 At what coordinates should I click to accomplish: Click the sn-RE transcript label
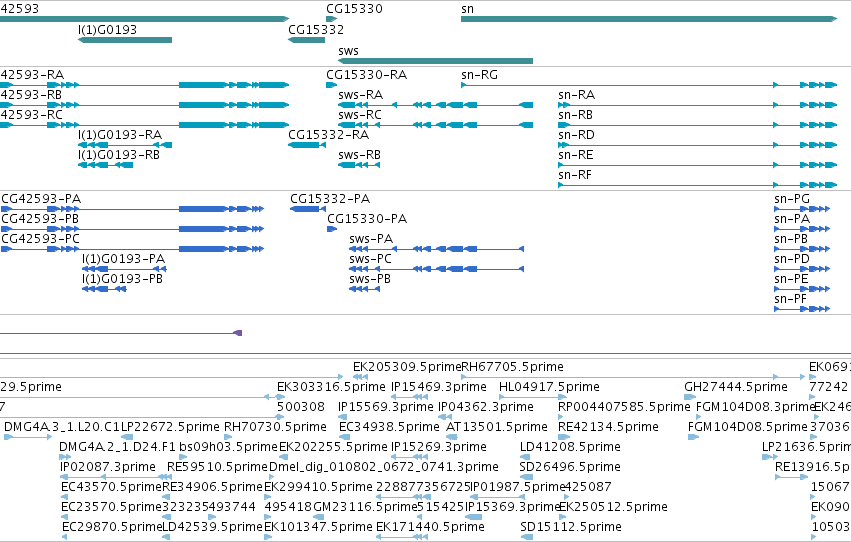coord(575,155)
